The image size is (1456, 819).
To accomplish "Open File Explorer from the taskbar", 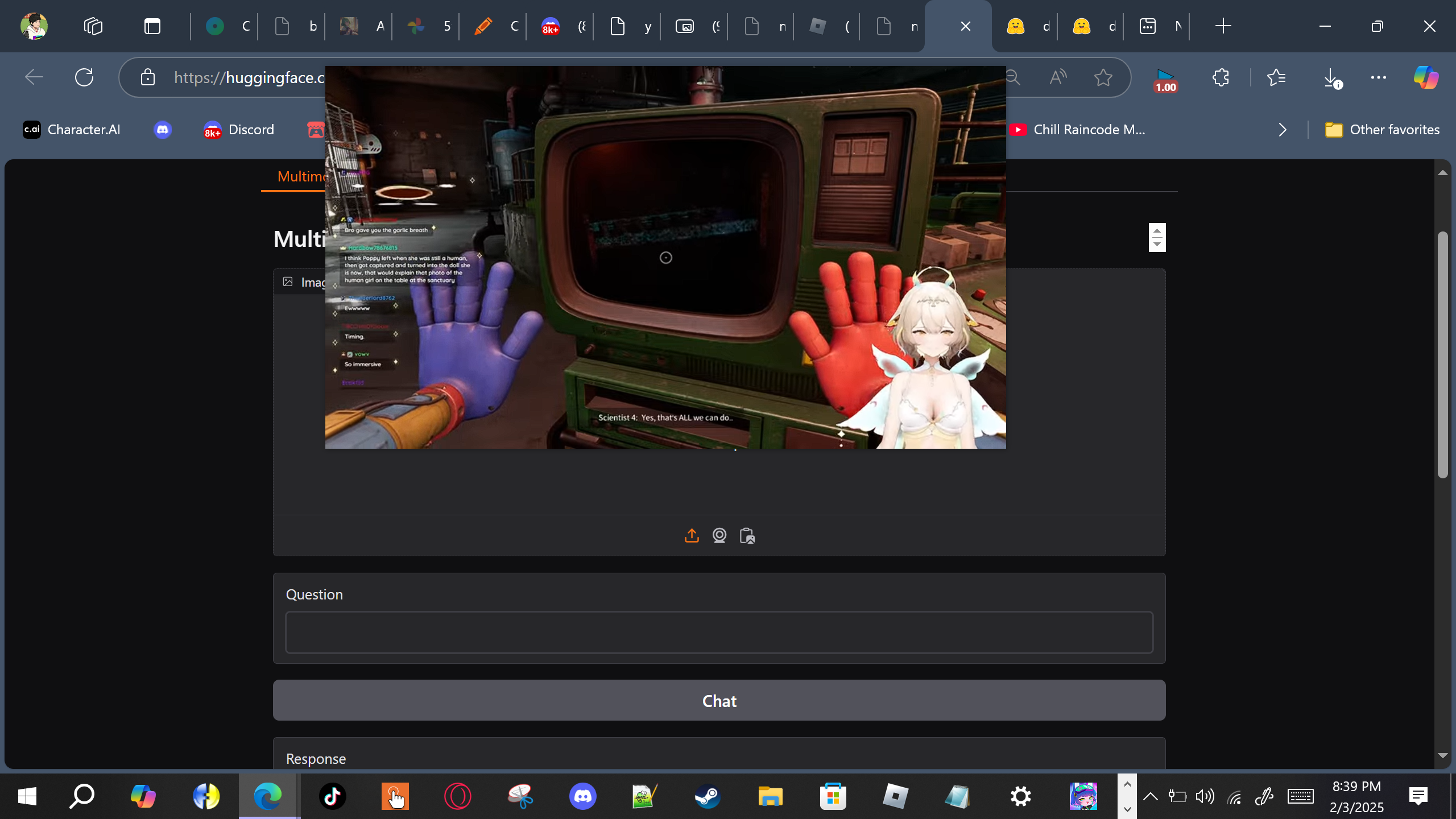I will (771, 796).
